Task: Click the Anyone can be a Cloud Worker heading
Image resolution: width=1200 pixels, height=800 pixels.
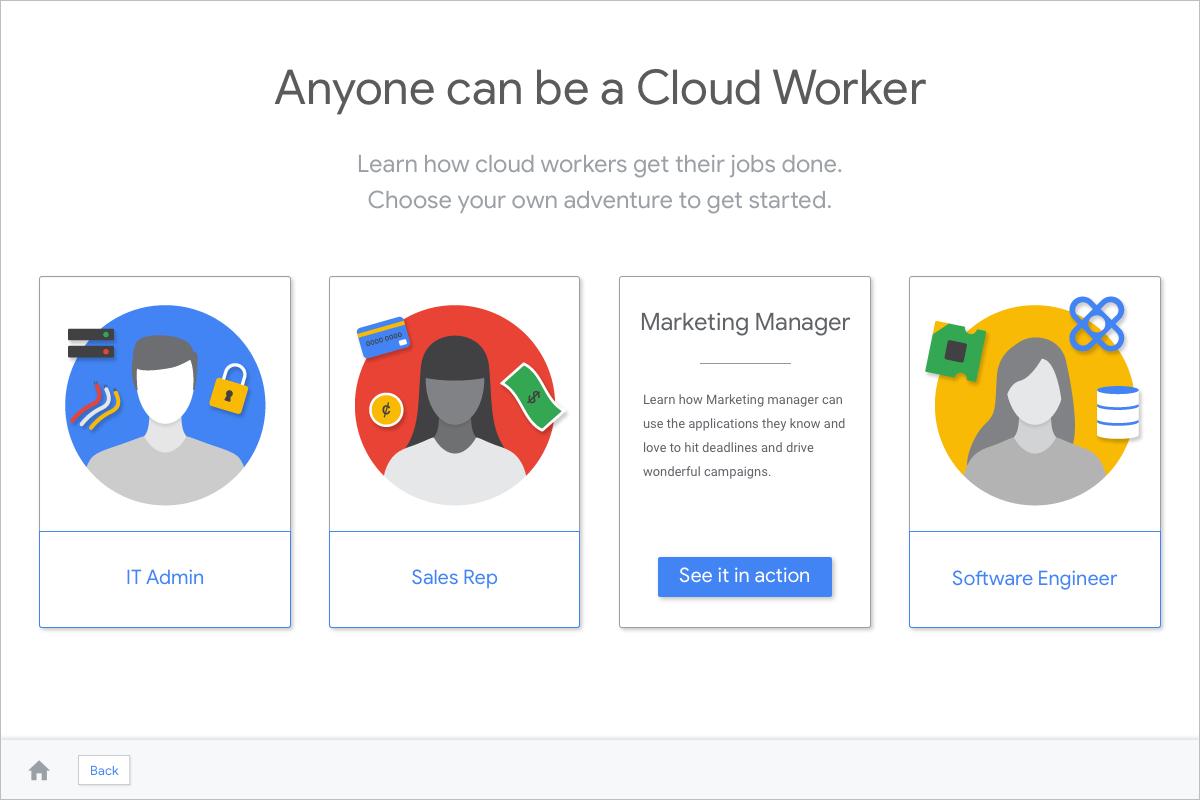Action: tap(600, 88)
